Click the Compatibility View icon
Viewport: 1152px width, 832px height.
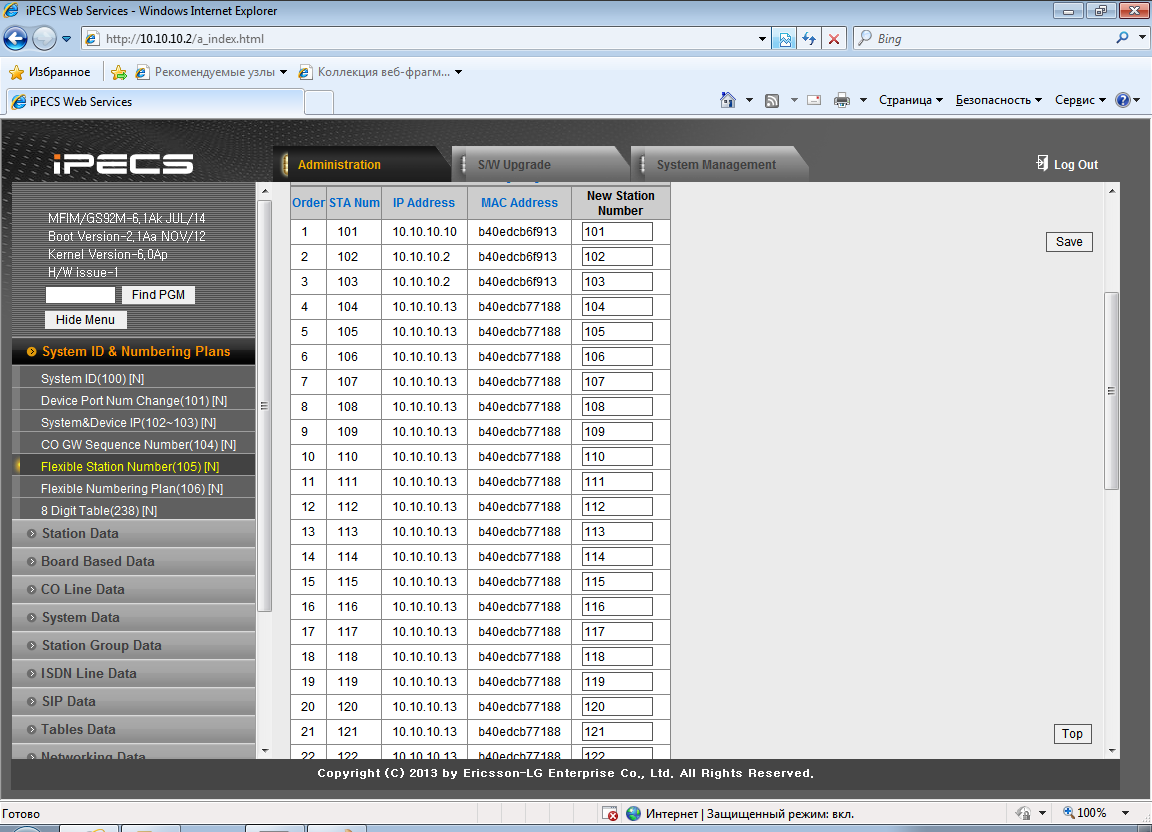pyautogui.click(x=784, y=39)
